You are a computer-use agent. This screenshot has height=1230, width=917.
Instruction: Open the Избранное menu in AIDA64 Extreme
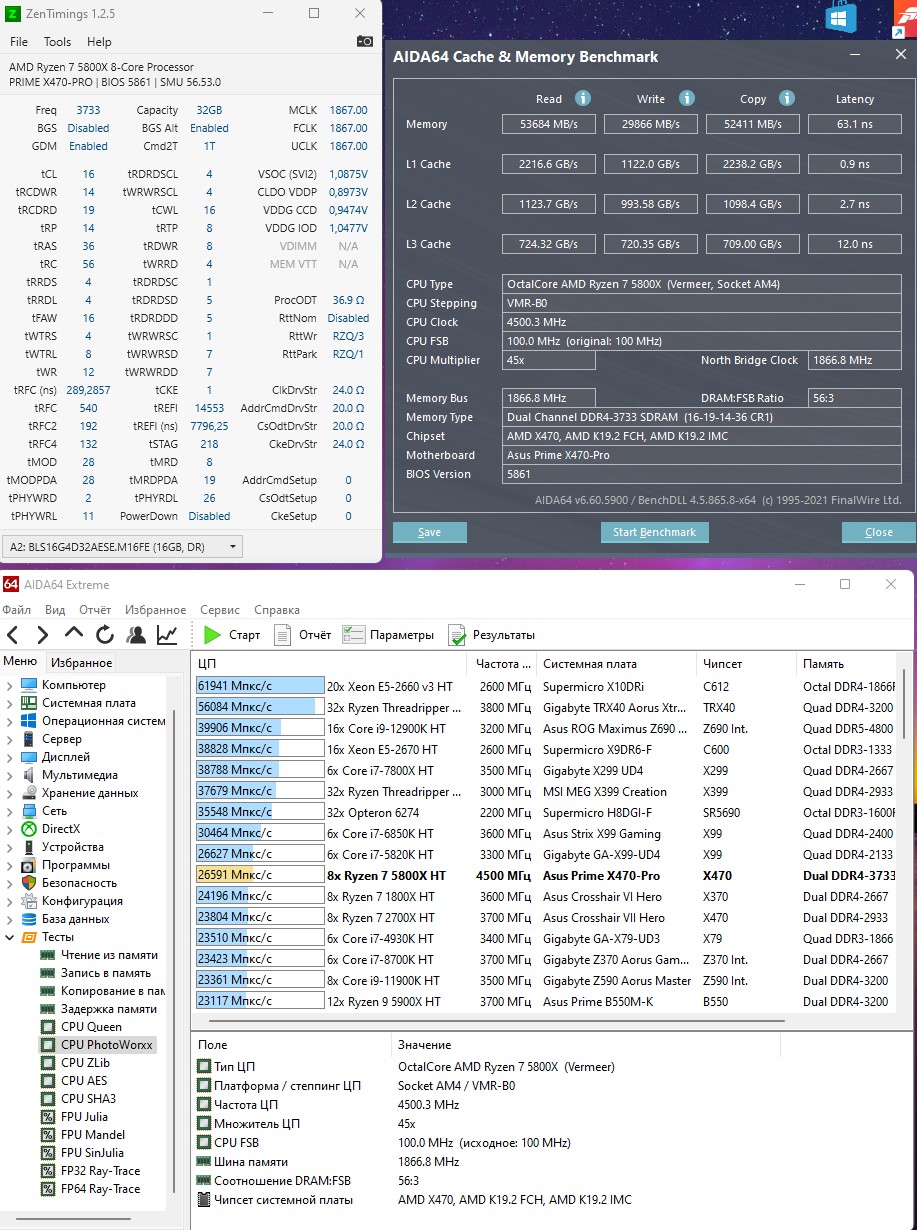click(155, 609)
